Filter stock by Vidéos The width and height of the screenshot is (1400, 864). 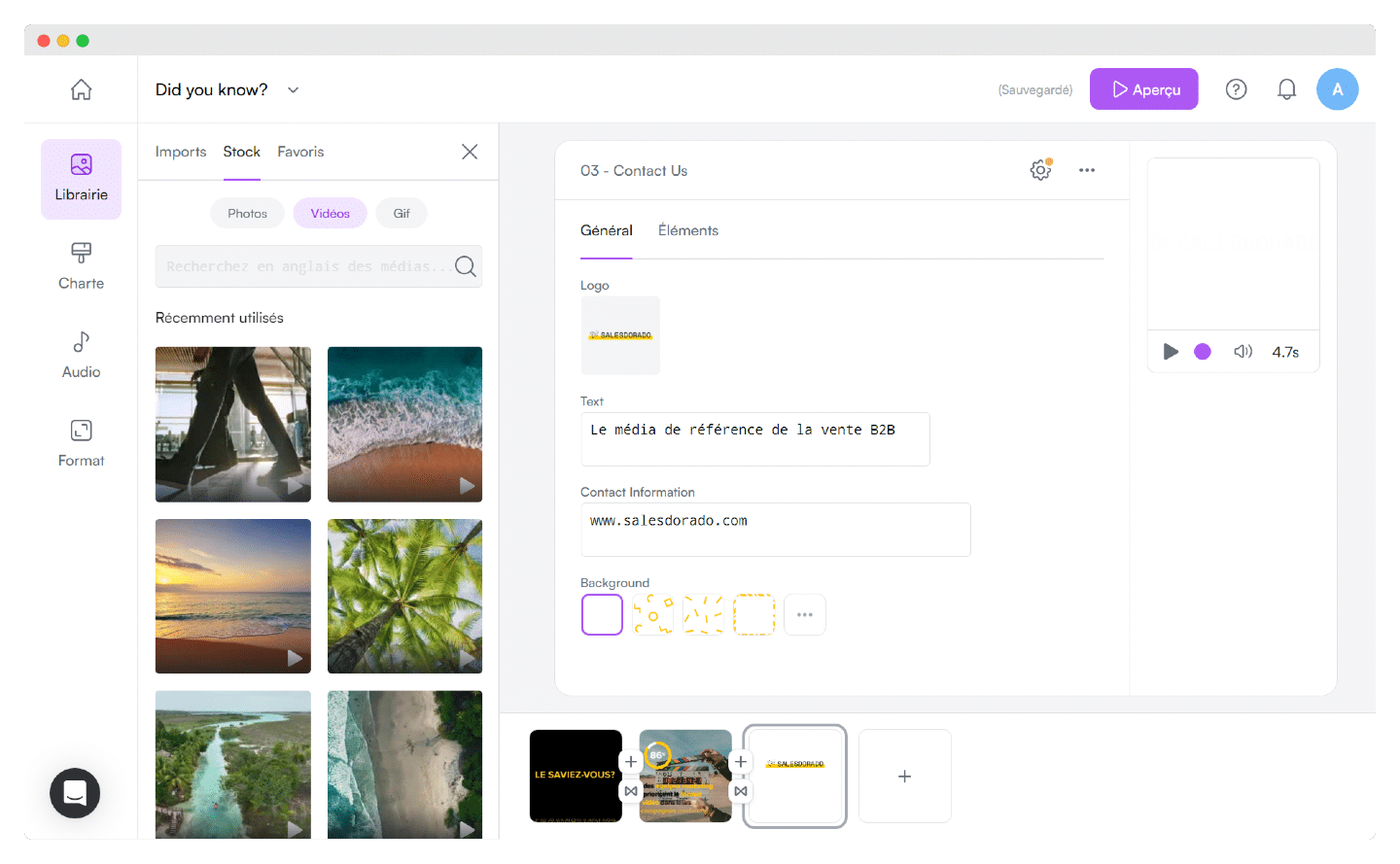[331, 214]
